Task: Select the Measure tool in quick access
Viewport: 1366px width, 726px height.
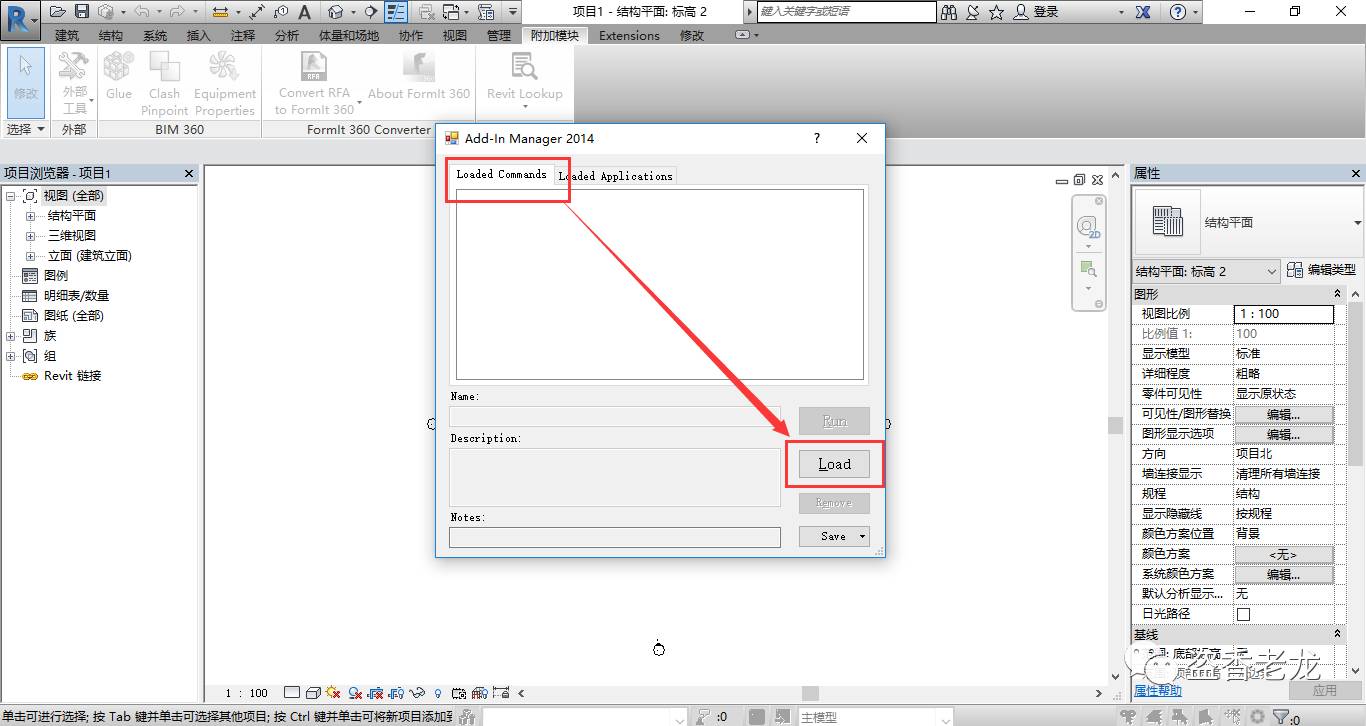Action: point(220,12)
